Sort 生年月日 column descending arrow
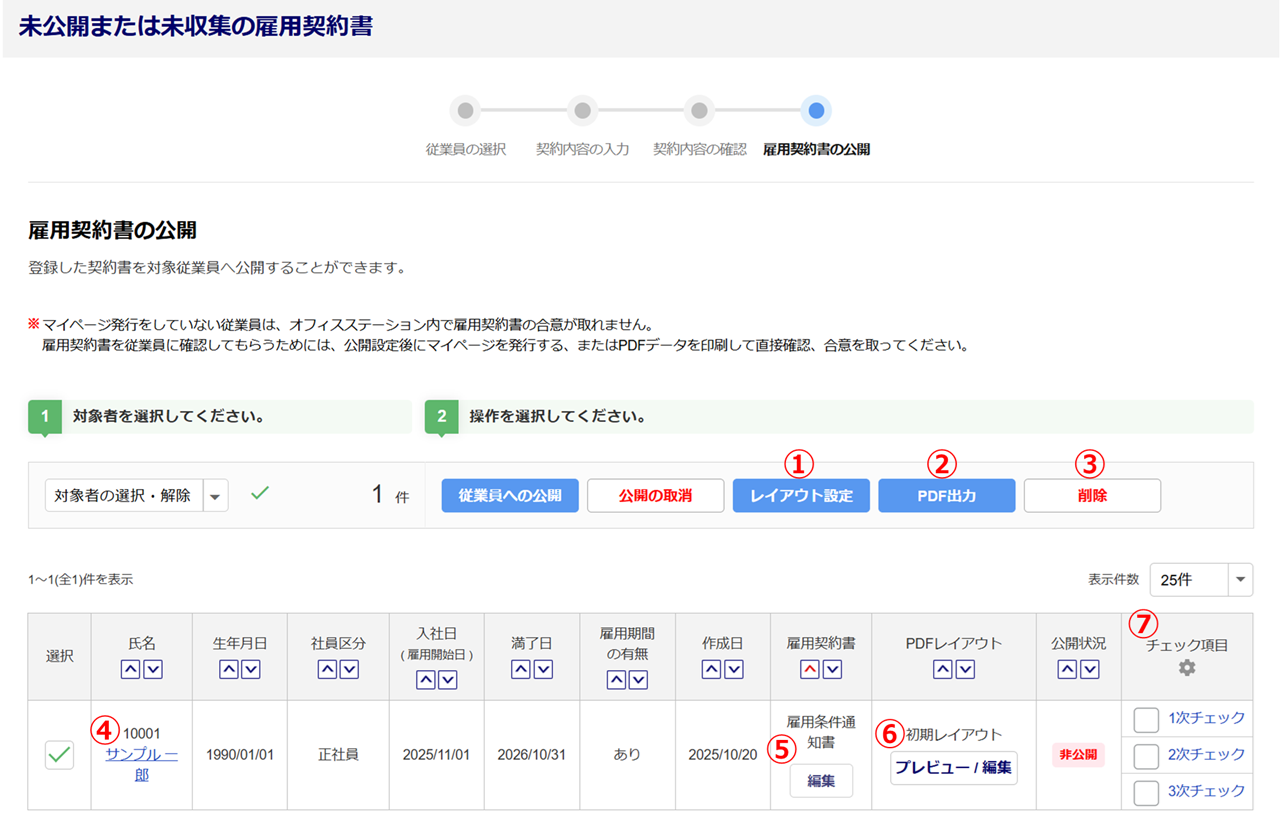1280x825 pixels. tap(250, 670)
